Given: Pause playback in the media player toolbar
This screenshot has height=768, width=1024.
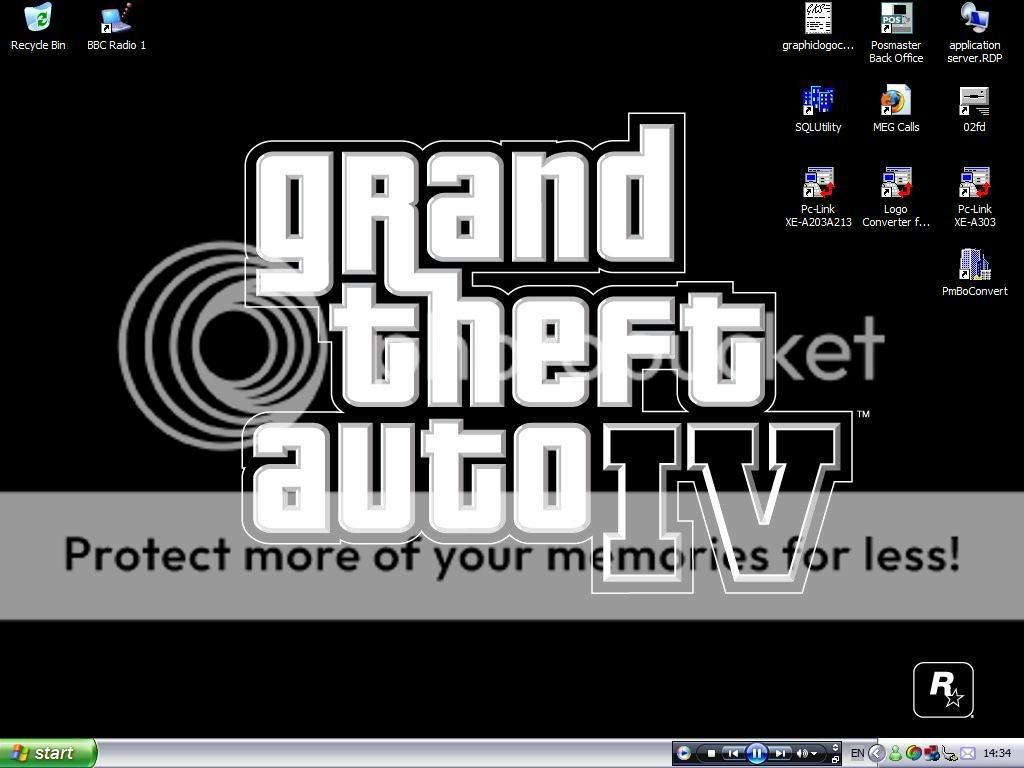Looking at the screenshot, I should tap(757, 753).
